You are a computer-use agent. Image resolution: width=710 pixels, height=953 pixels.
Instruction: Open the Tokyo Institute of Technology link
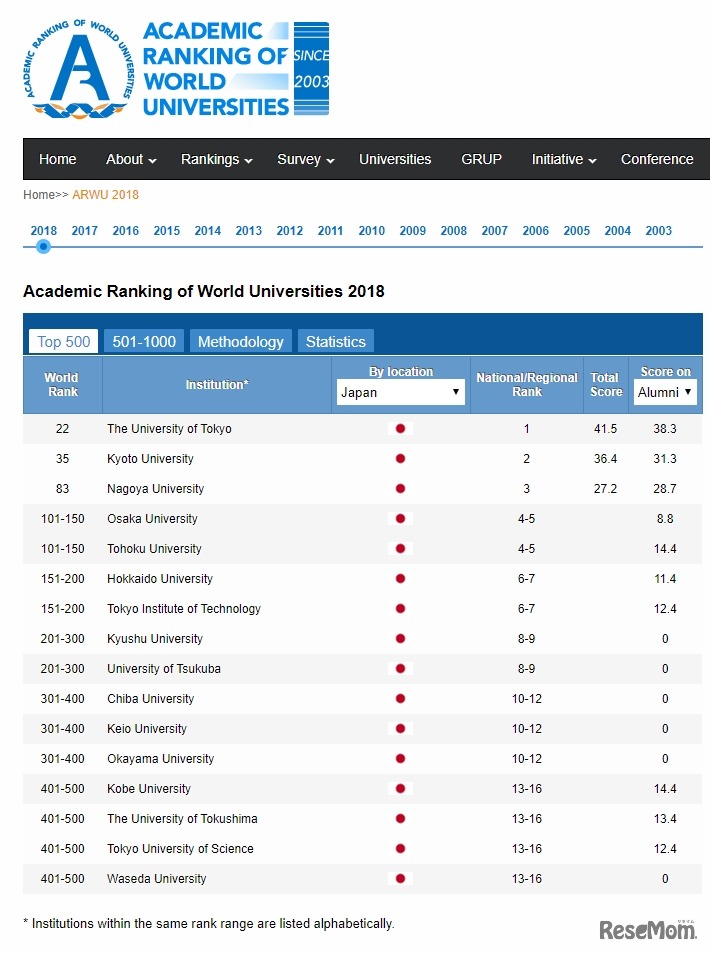click(x=184, y=608)
